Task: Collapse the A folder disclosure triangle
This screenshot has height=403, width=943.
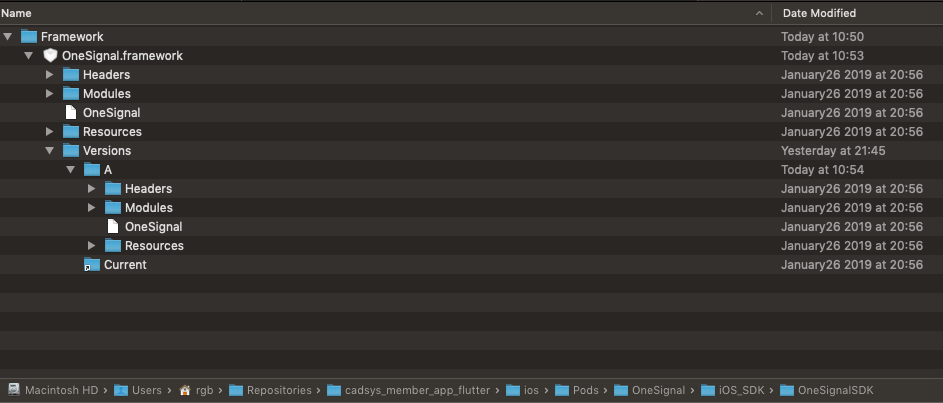Action: pos(70,170)
